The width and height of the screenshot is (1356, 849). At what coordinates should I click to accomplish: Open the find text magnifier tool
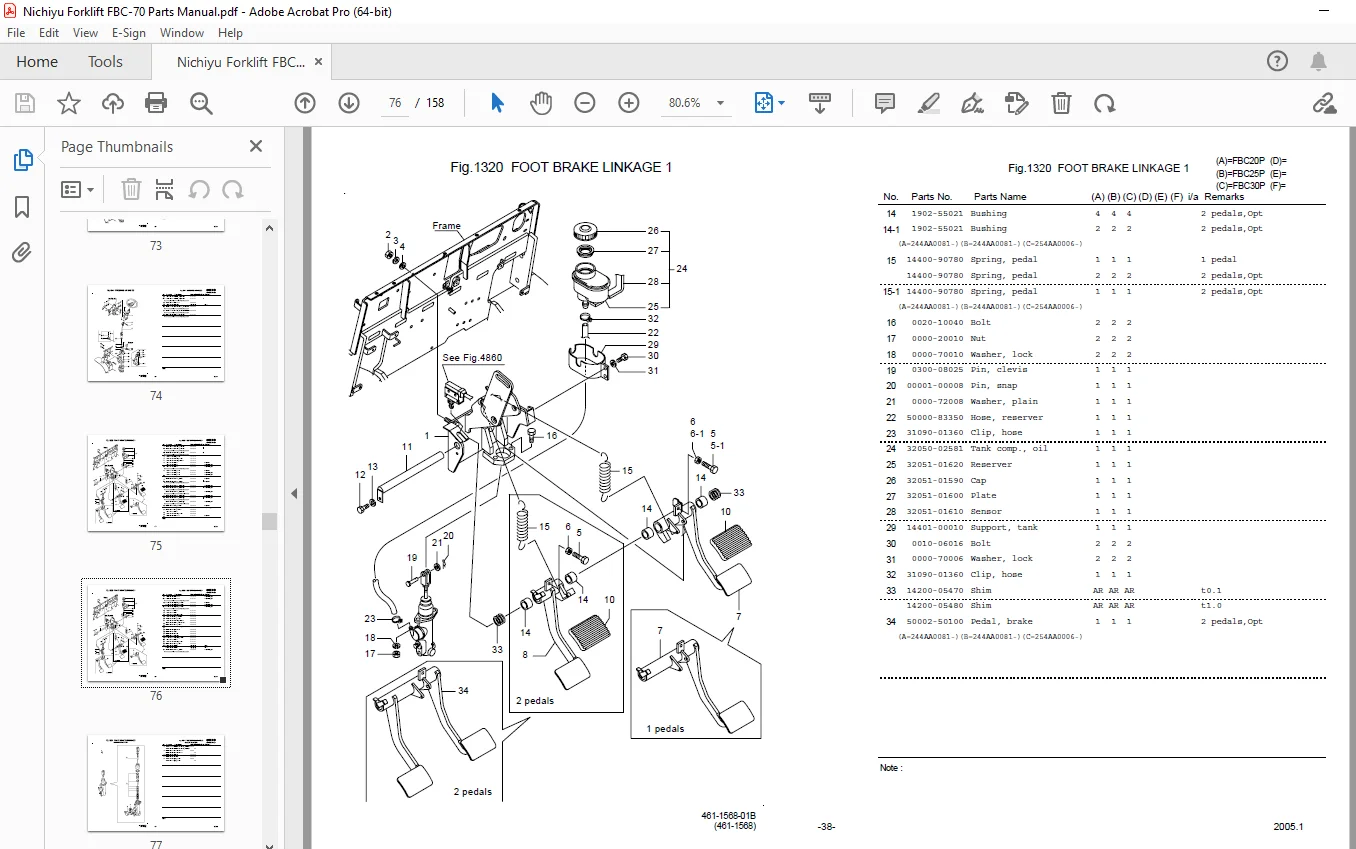point(201,103)
